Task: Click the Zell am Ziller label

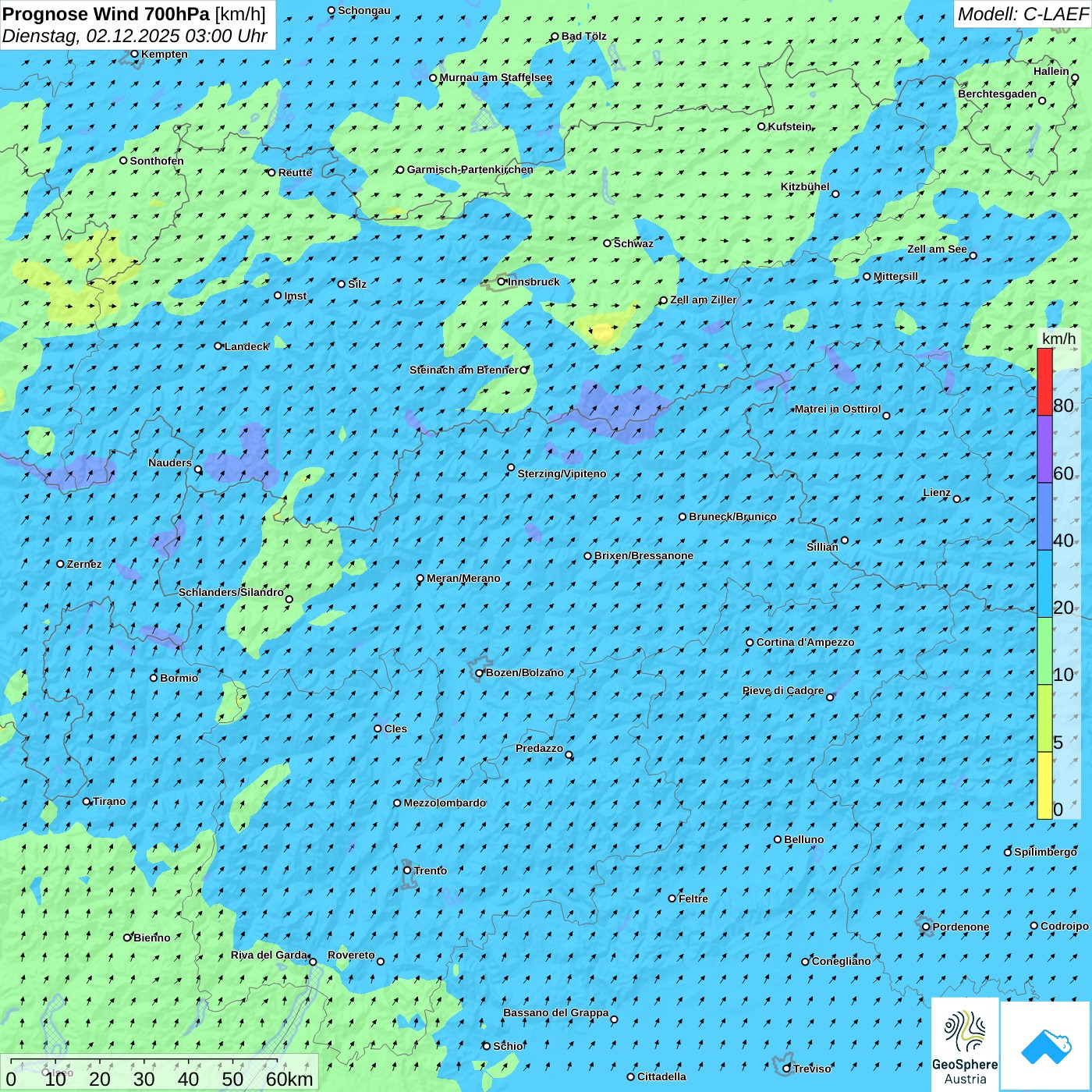Action: pos(703,300)
